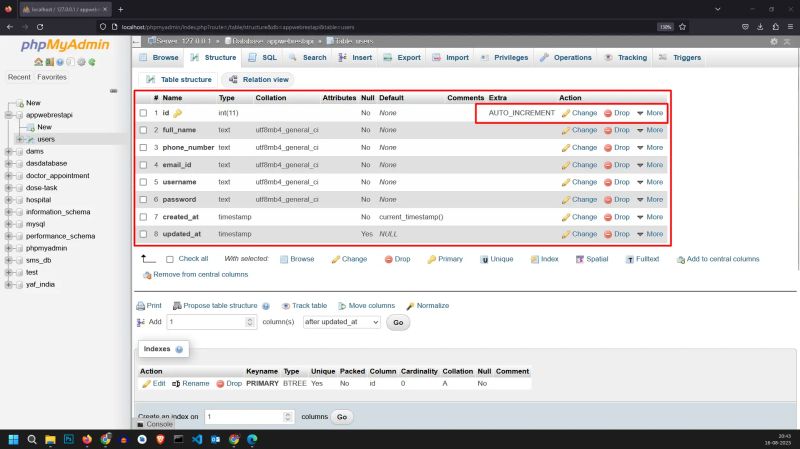
Task: Click the green reload navigation icon
Action: click(92, 62)
